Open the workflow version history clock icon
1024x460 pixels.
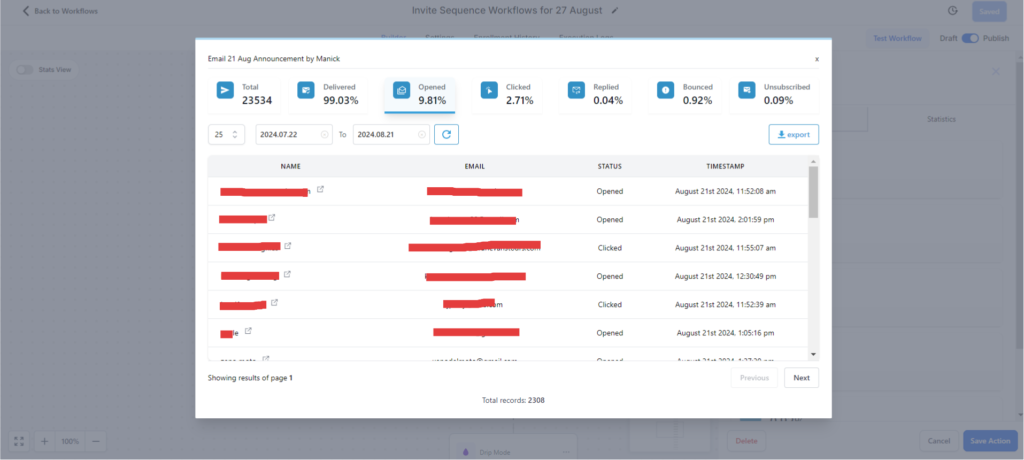(x=952, y=11)
